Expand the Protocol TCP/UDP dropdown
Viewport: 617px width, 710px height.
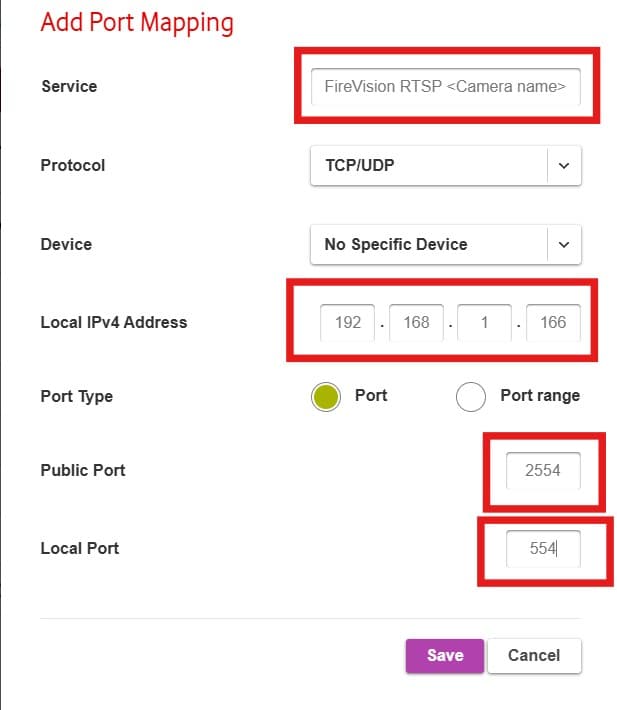pos(445,165)
